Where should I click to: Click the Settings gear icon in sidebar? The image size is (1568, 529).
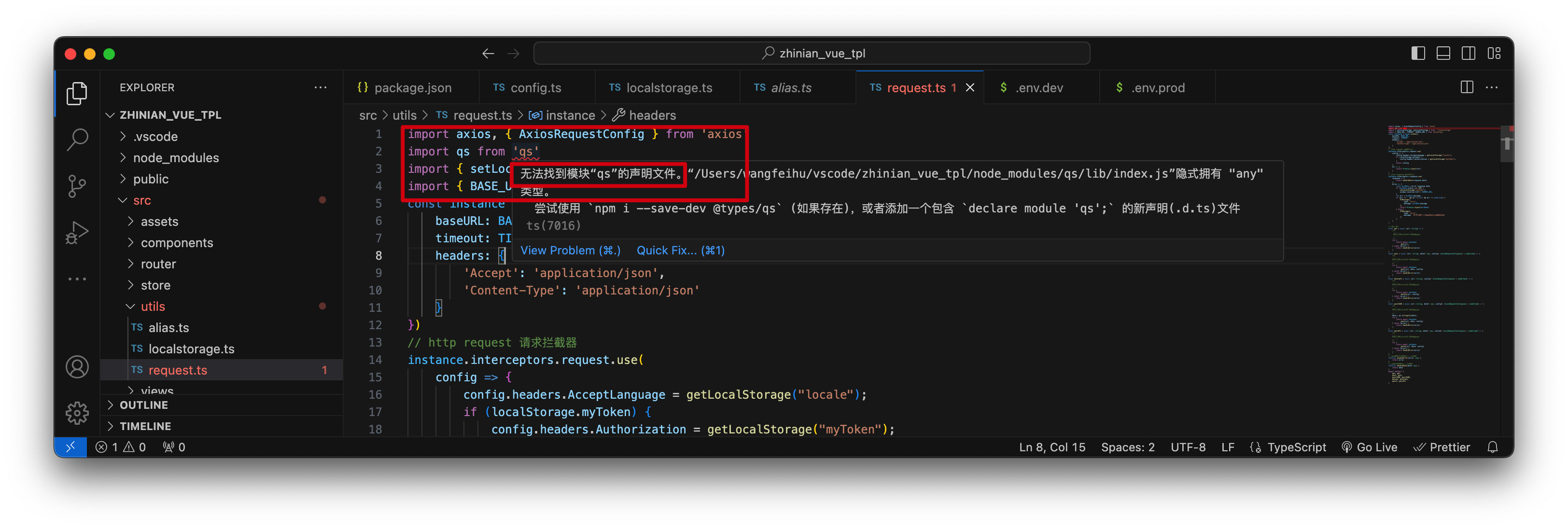[x=79, y=412]
